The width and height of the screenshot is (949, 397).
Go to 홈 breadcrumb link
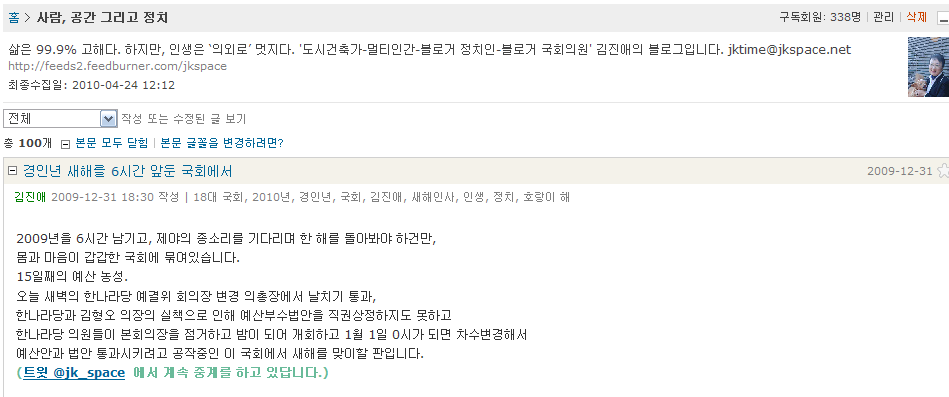(14, 18)
